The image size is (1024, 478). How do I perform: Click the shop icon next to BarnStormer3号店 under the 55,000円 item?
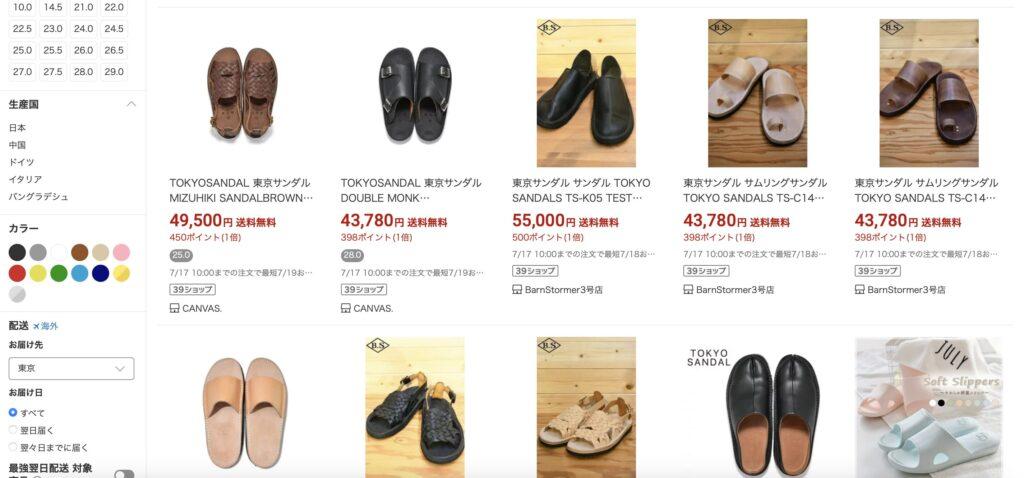click(517, 289)
